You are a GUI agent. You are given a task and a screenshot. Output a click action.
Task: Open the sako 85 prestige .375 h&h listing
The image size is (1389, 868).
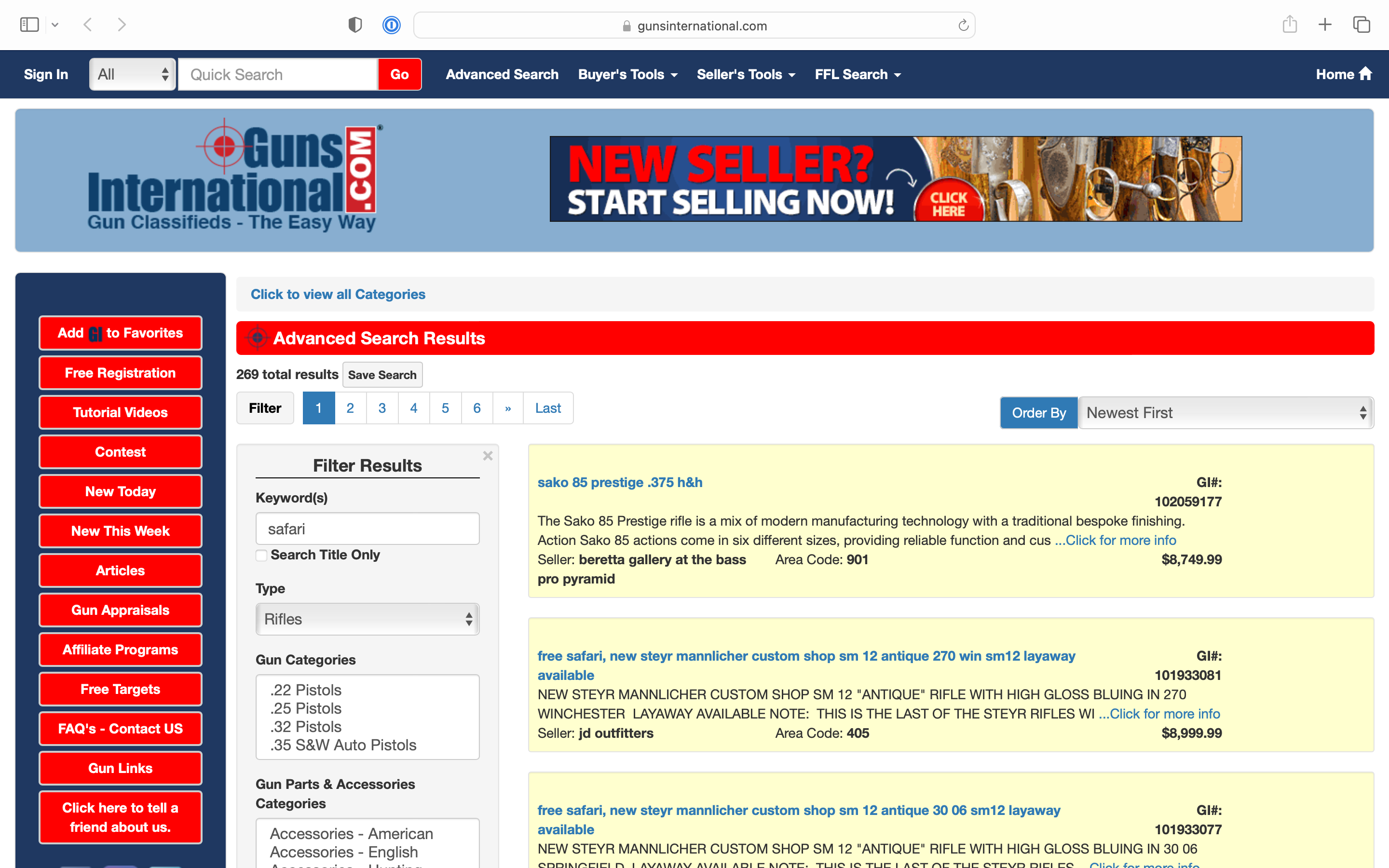pos(620,482)
